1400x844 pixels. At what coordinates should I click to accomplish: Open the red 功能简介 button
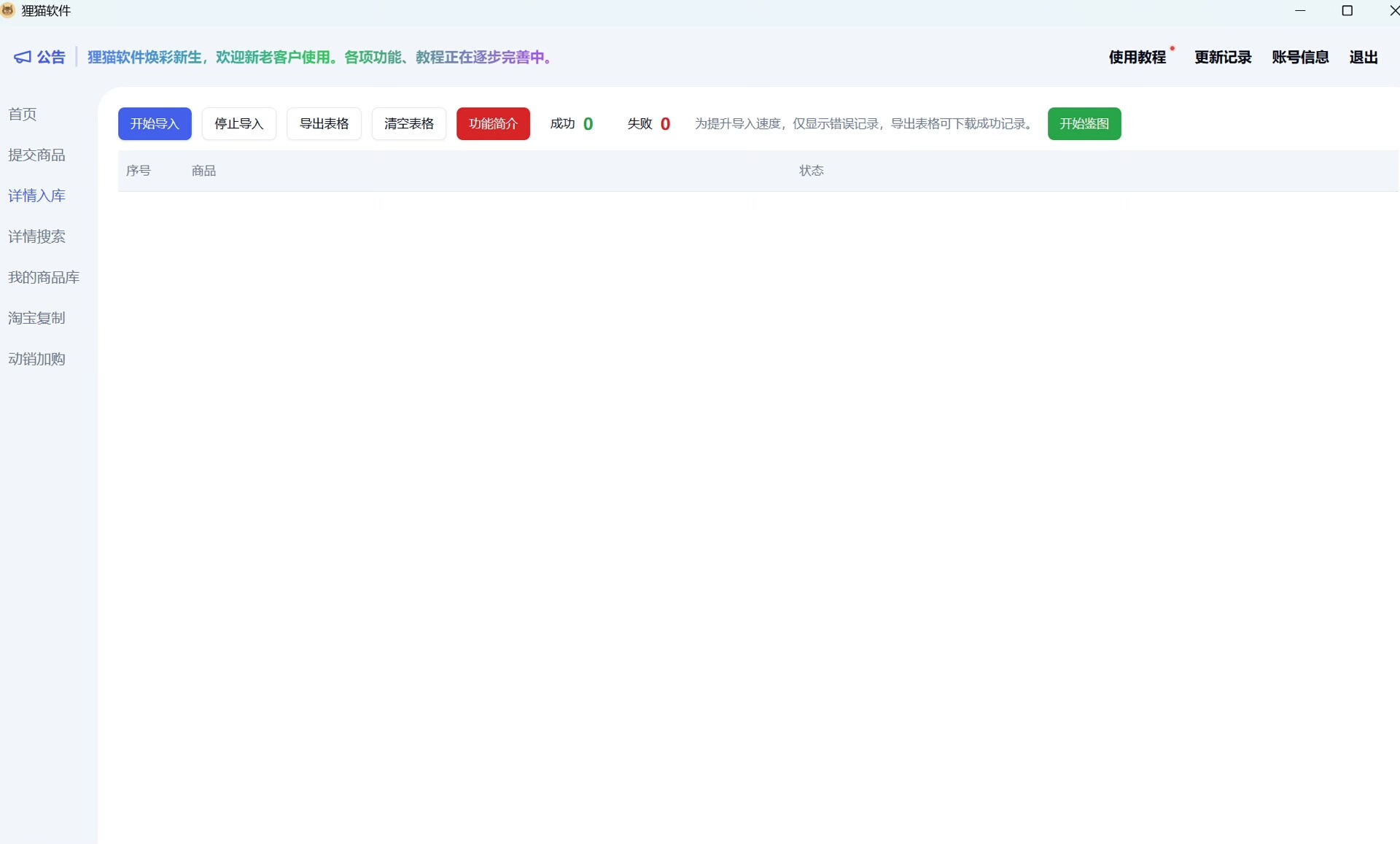(x=493, y=123)
